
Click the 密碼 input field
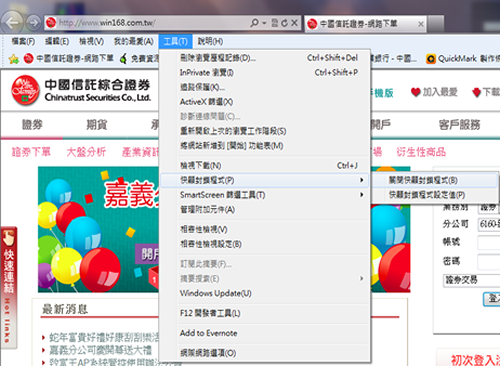(489, 262)
